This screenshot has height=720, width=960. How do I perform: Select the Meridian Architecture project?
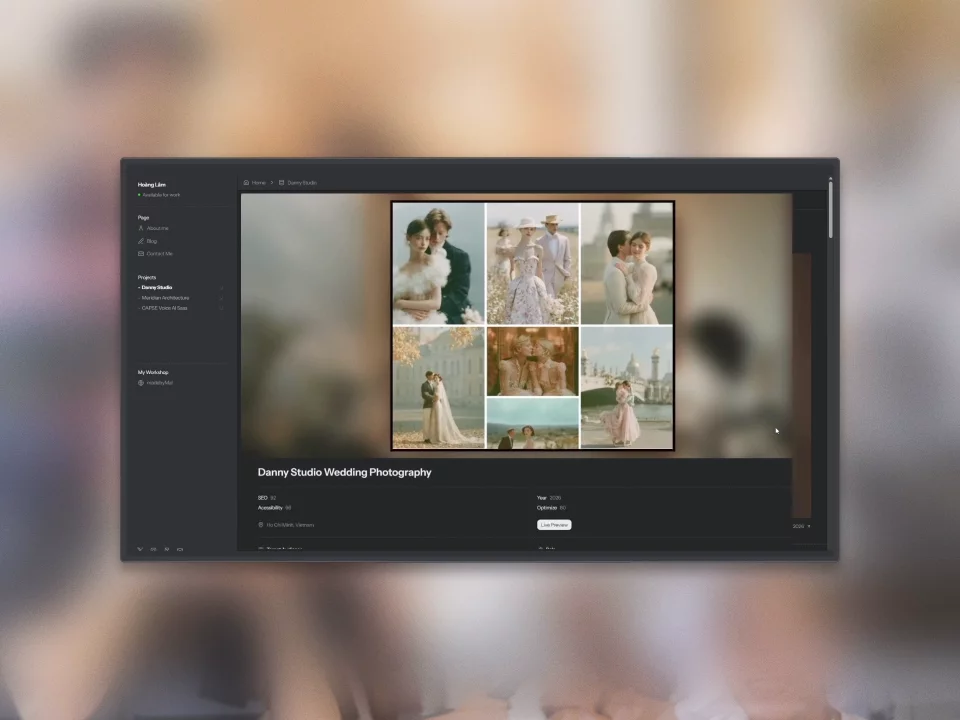[x=165, y=298]
